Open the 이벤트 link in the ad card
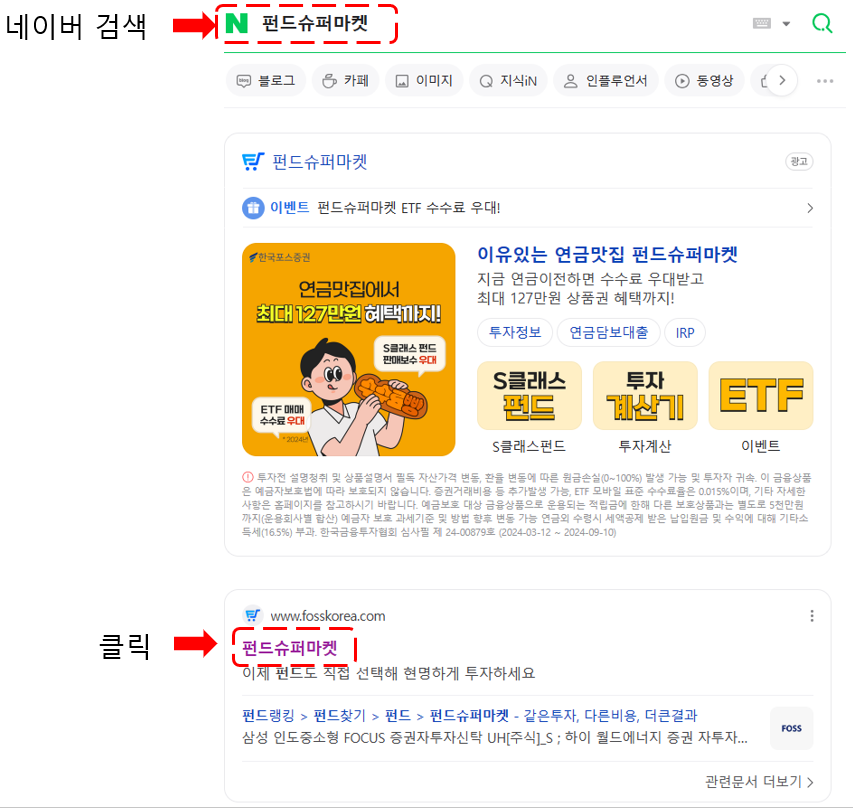Image resolution: width=853 pixels, height=808 pixels. coord(289,207)
